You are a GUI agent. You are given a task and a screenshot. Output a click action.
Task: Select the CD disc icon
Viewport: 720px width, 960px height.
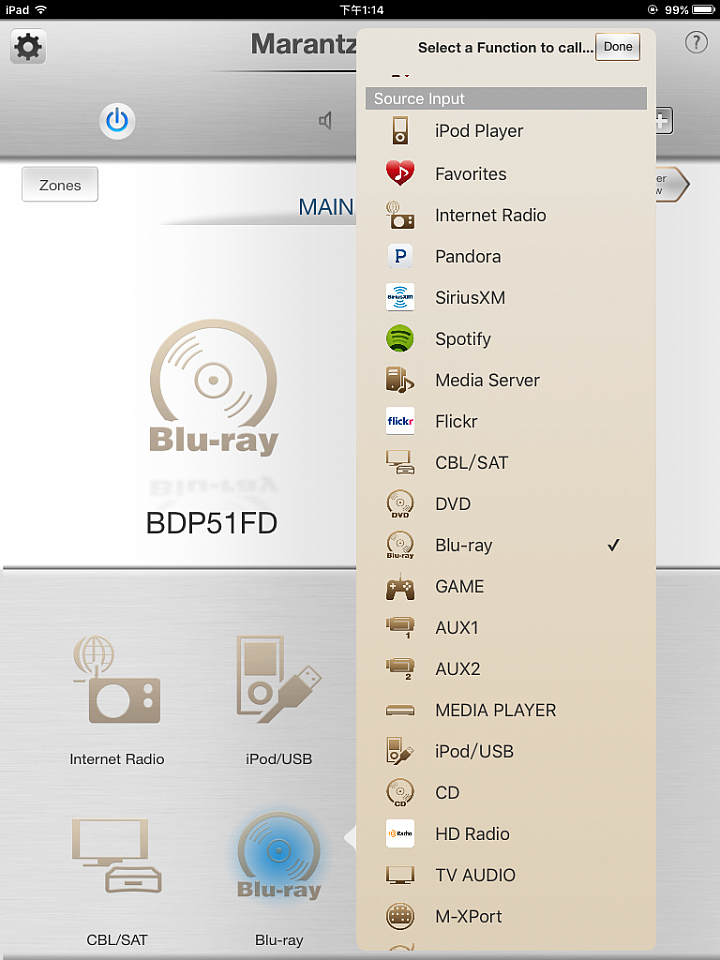tap(400, 792)
